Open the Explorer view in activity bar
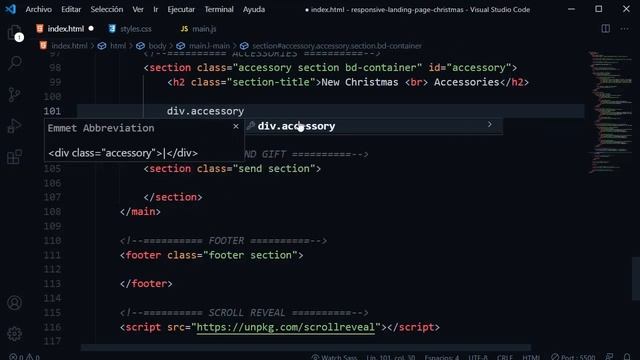This screenshot has height=360, width=640. (15, 33)
